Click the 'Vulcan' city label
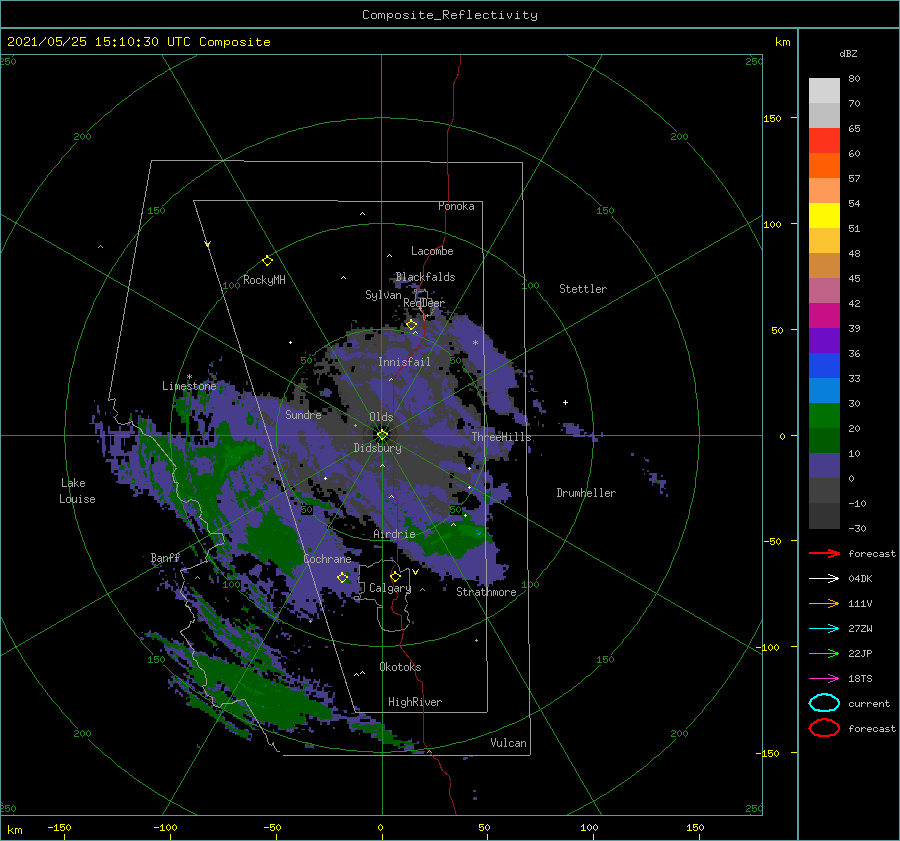Screen dimensions: 900x841 (x=509, y=743)
